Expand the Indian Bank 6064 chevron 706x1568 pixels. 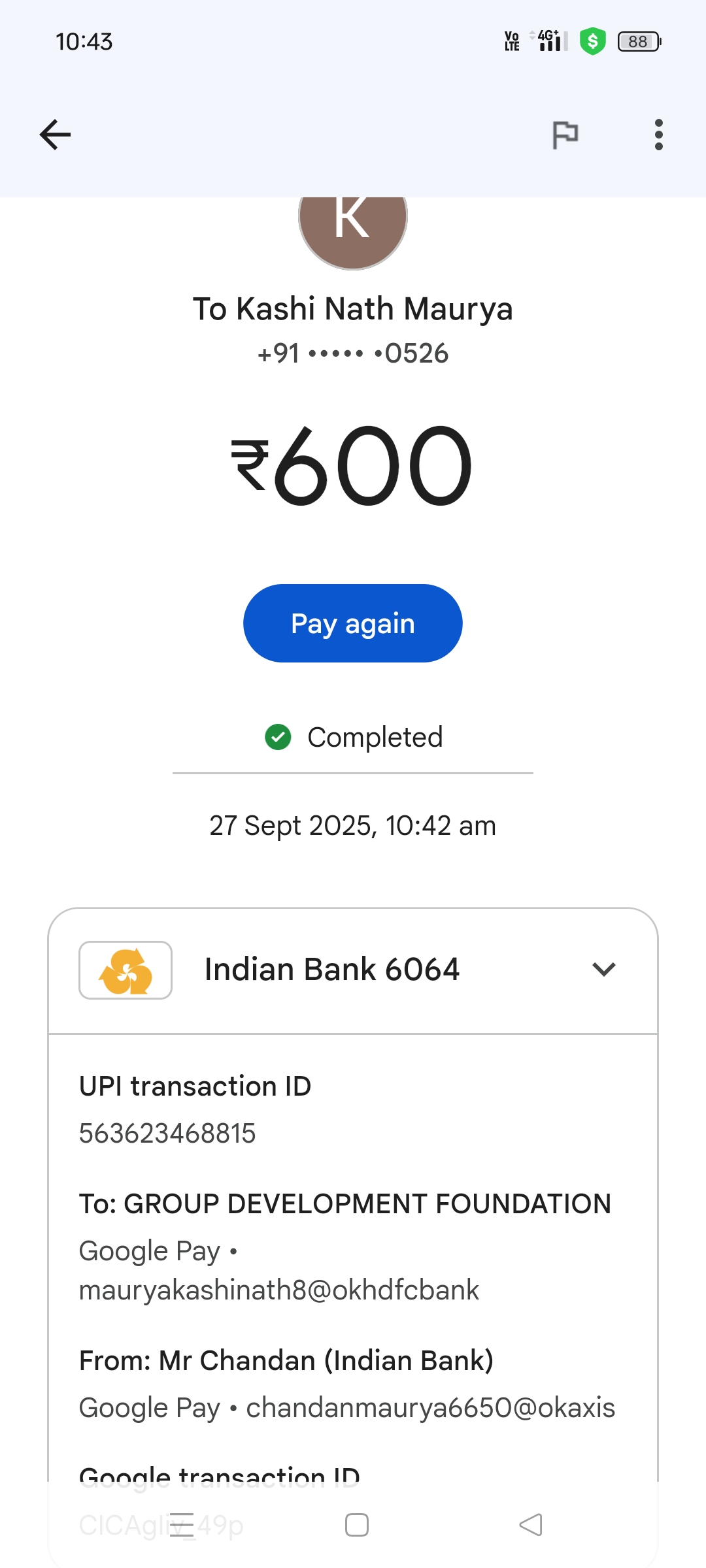pyautogui.click(x=603, y=970)
